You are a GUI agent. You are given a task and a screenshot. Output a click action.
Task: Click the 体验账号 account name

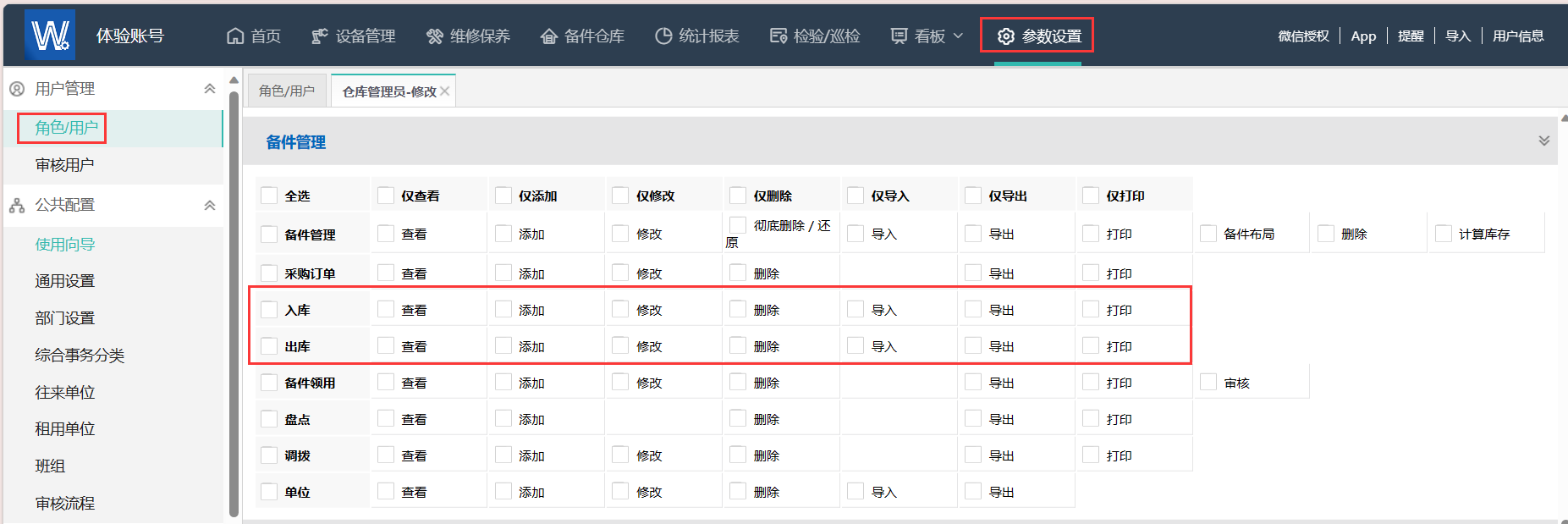(129, 36)
